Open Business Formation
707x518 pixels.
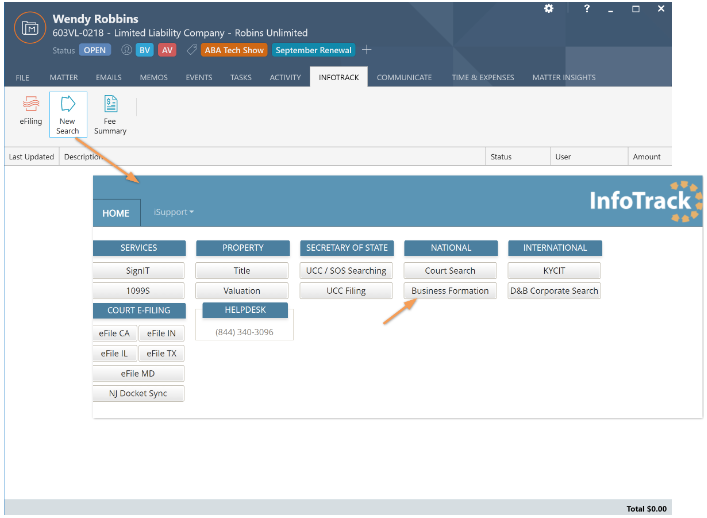450,291
